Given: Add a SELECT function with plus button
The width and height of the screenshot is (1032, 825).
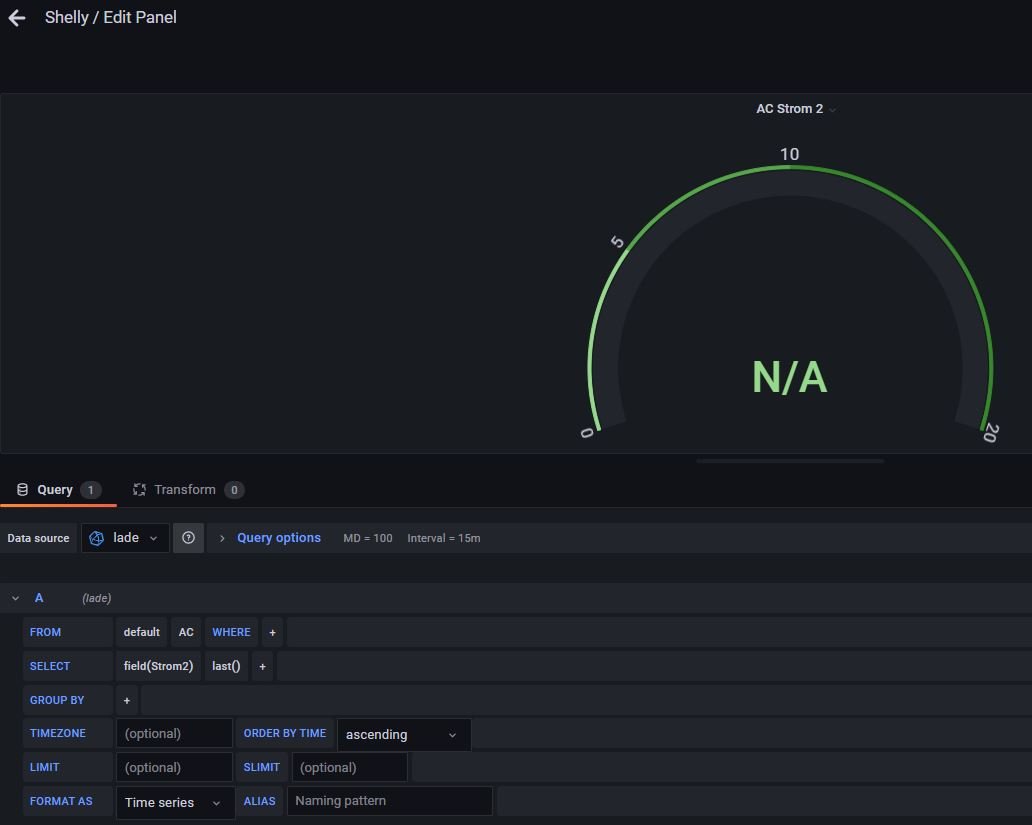Looking at the screenshot, I should click(262, 666).
